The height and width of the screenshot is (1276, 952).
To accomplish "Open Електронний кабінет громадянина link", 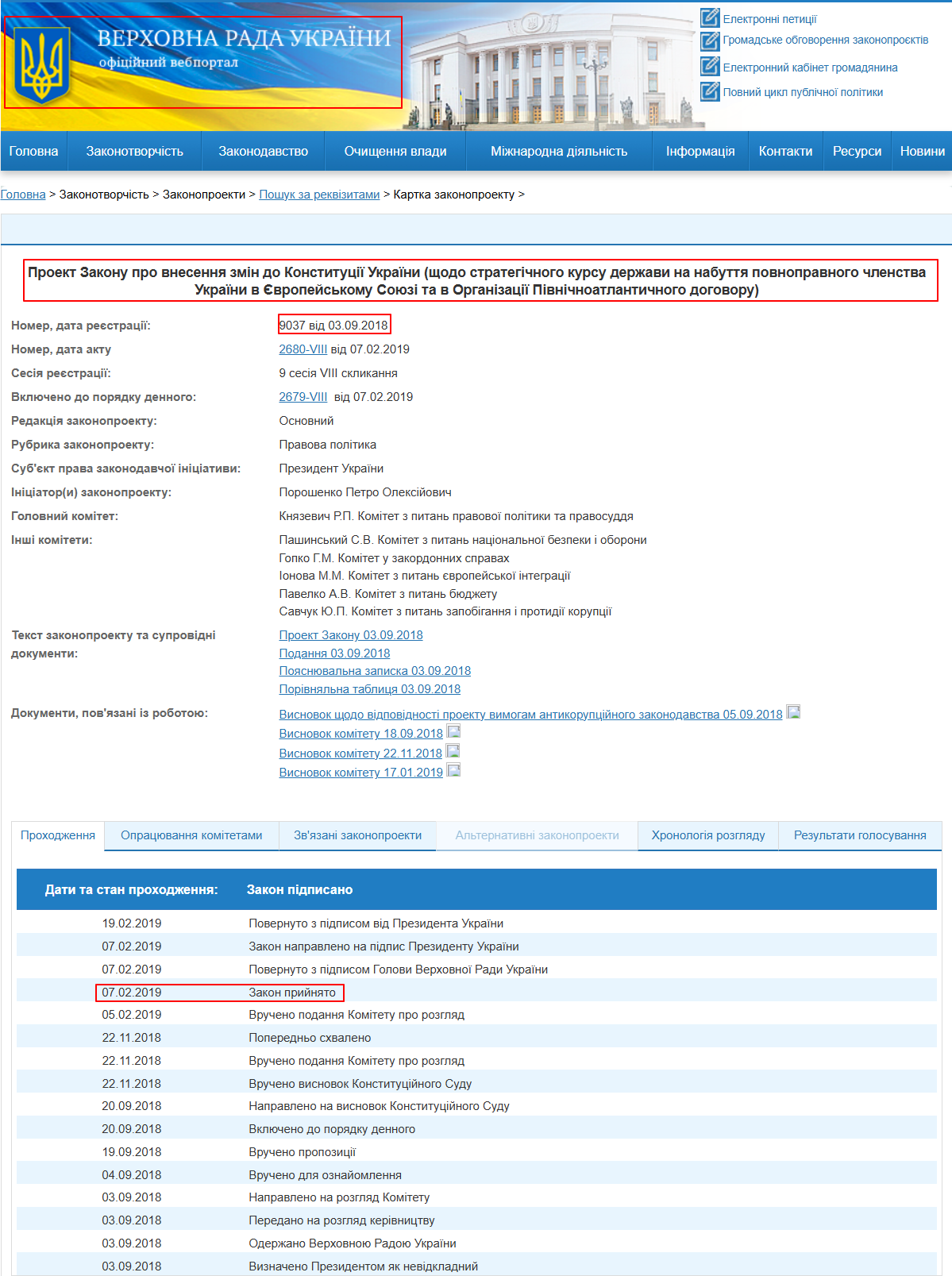I will click(810, 67).
